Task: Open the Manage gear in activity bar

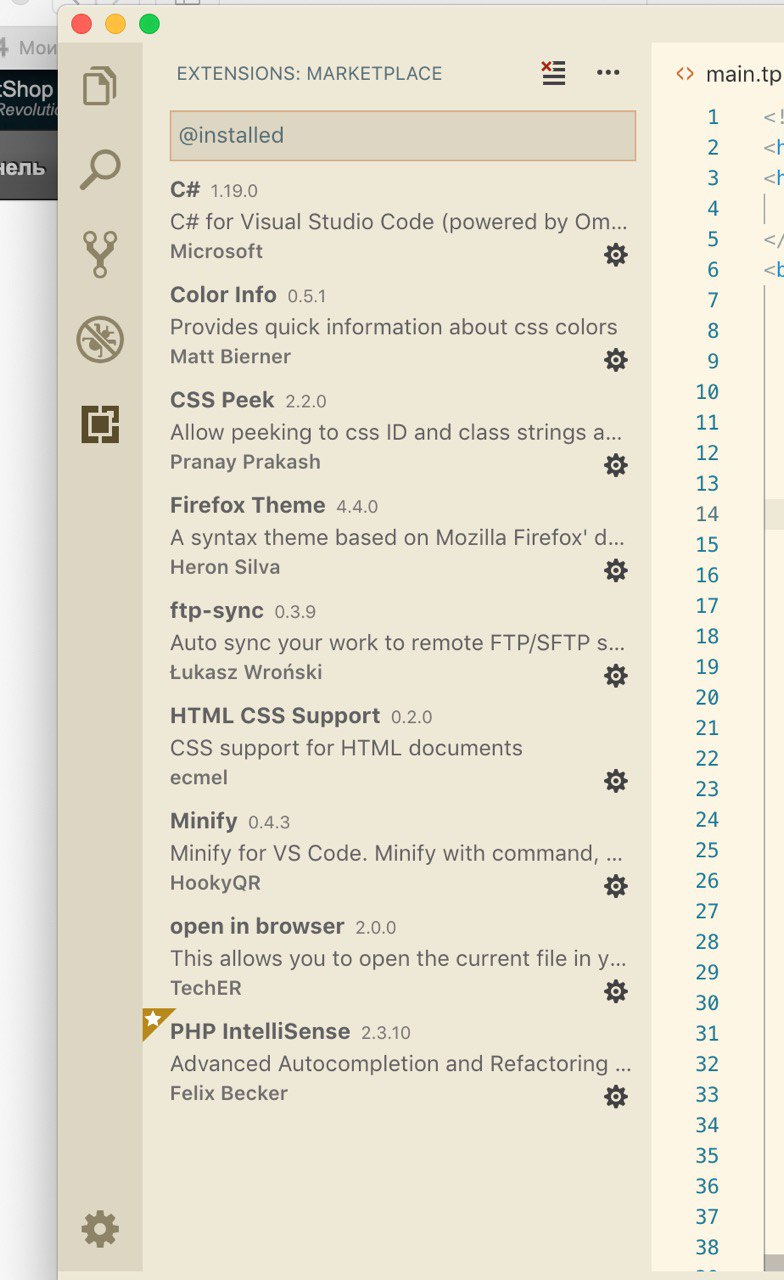Action: pyautogui.click(x=100, y=1228)
